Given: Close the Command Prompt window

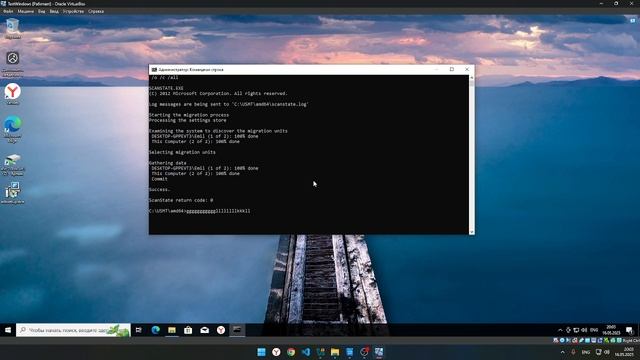Looking at the screenshot, I should tap(467, 69).
